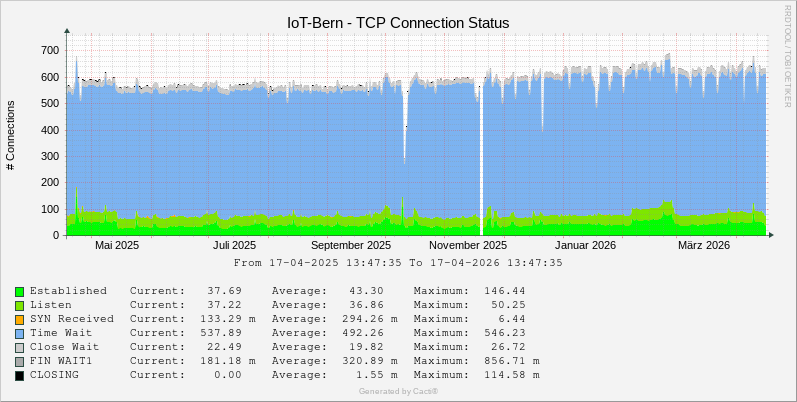Select the November 2025 axis label
Image resolution: width=797 pixels, height=402 pixels.
point(469,245)
